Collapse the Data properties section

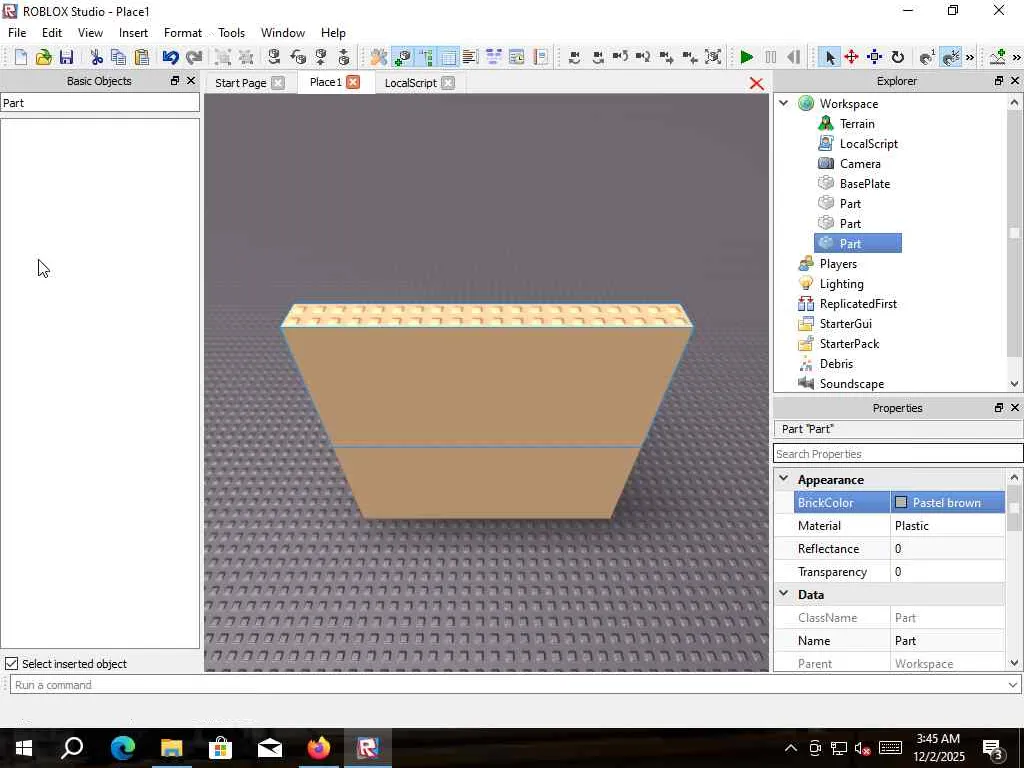tap(784, 594)
